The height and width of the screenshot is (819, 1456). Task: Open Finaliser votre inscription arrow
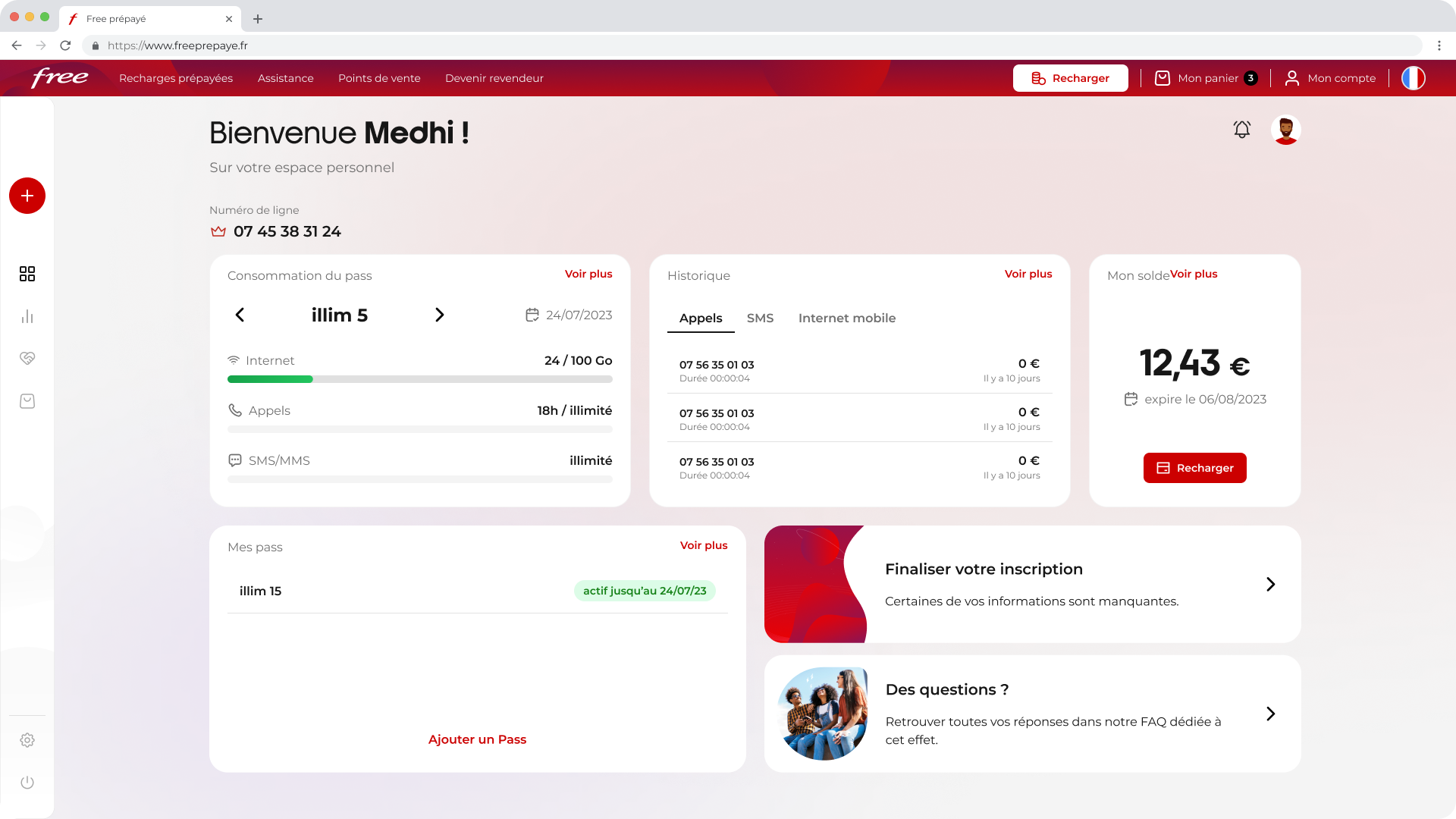point(1271,584)
